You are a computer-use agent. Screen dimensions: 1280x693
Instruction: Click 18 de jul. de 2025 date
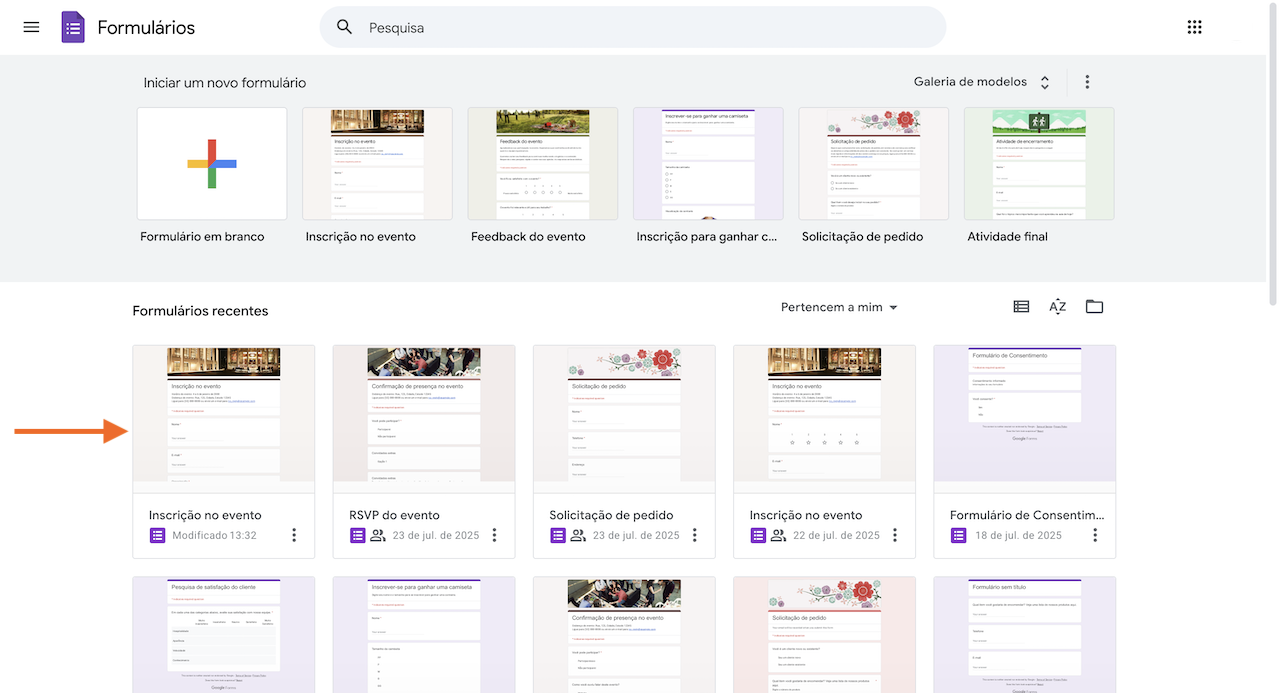1017,535
